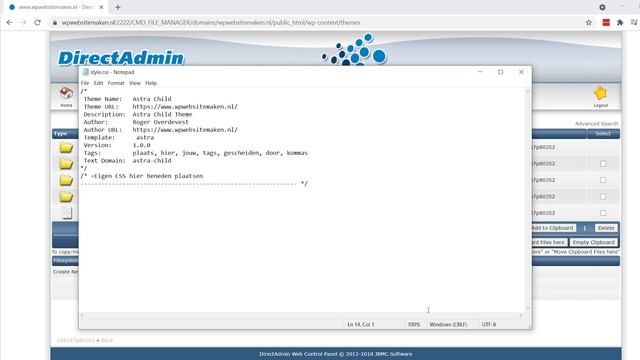Click the UTF-8 status bar entry

click(489, 324)
